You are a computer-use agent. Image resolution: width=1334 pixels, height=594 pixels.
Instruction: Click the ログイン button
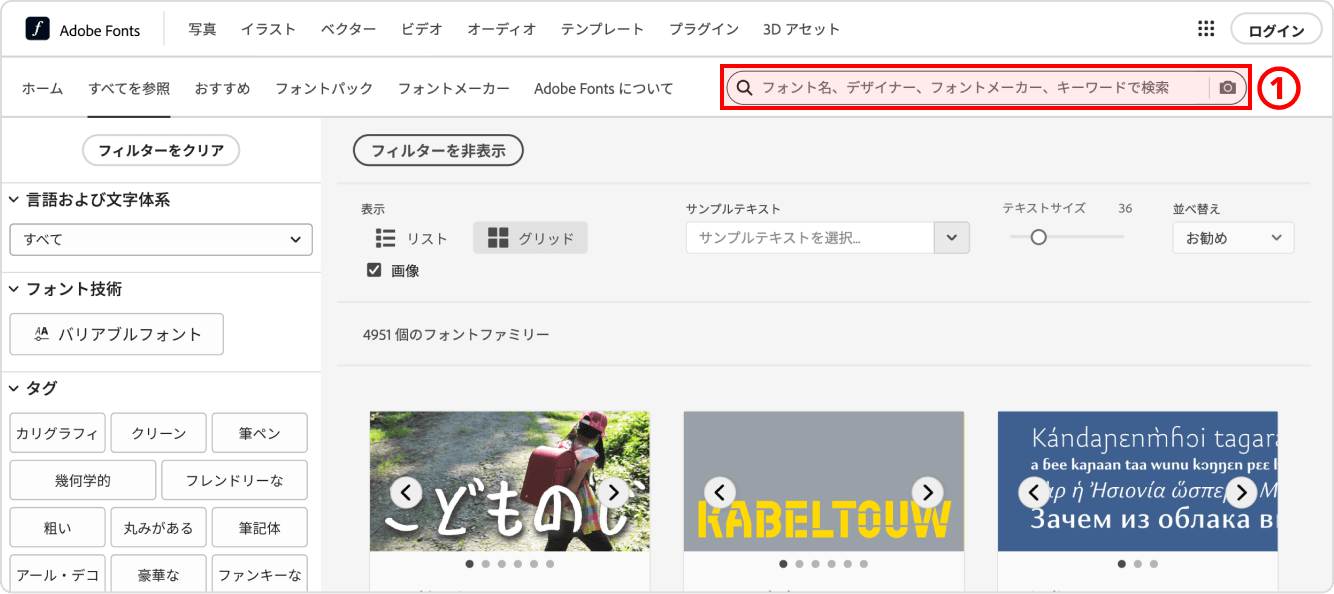tap(1277, 30)
